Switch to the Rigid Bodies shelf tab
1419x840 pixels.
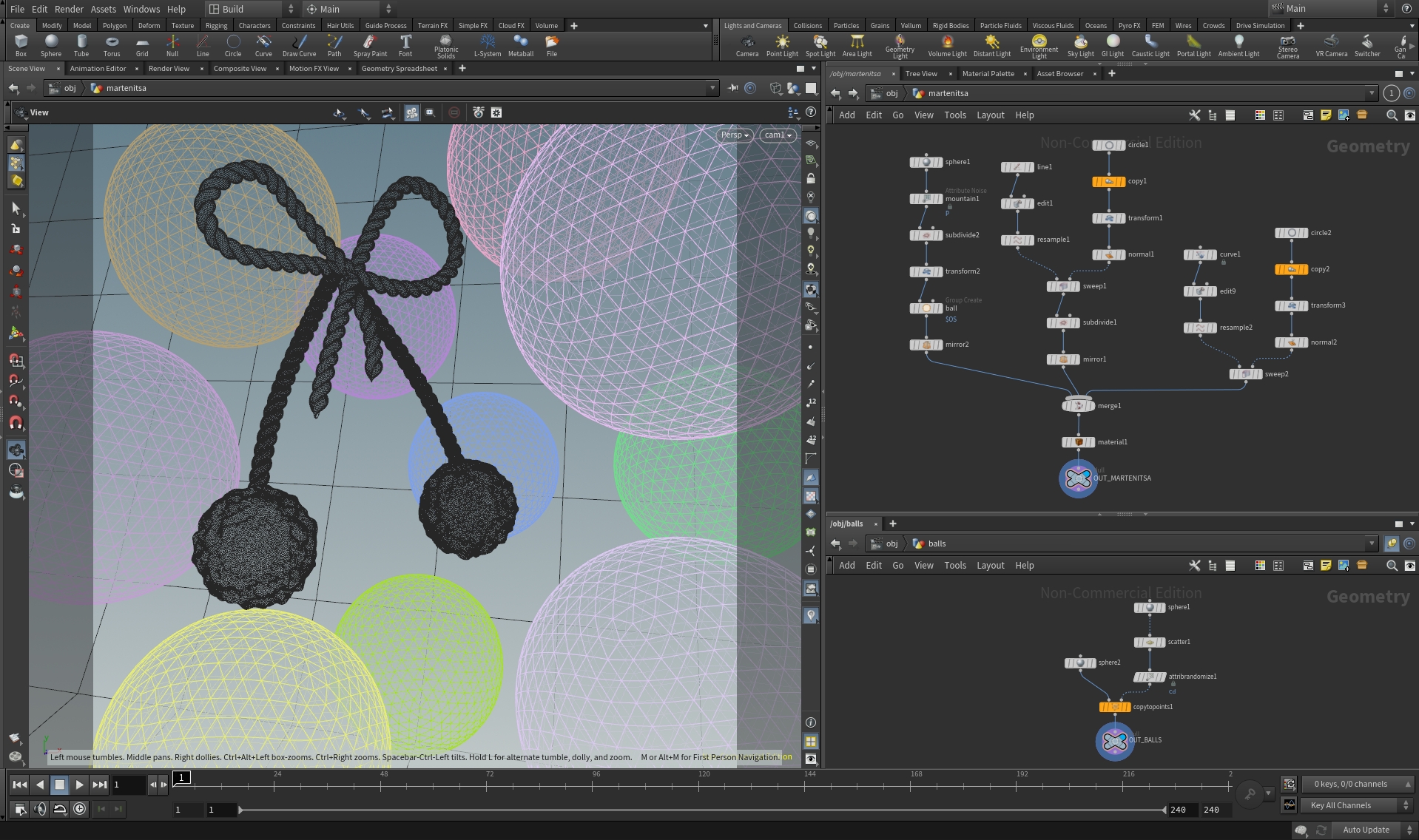click(x=951, y=26)
